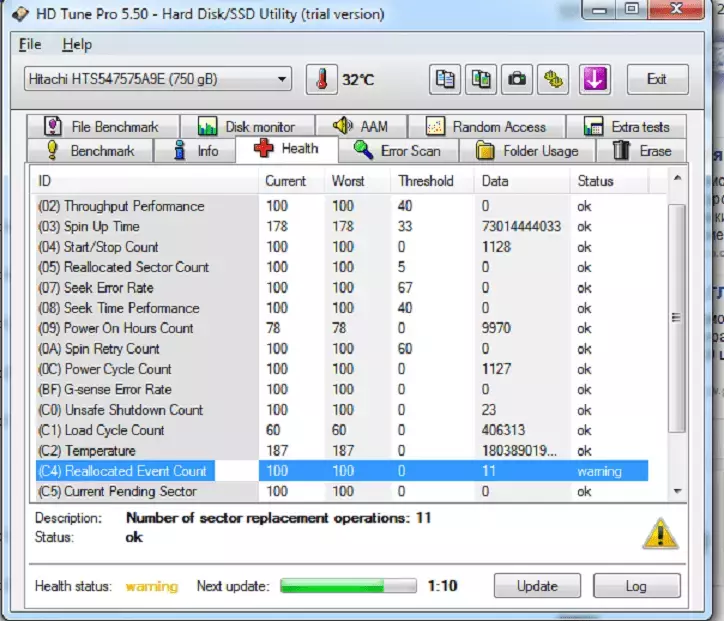
Task: Select the (03) Spin Up Time row
Action: click(x=342, y=226)
